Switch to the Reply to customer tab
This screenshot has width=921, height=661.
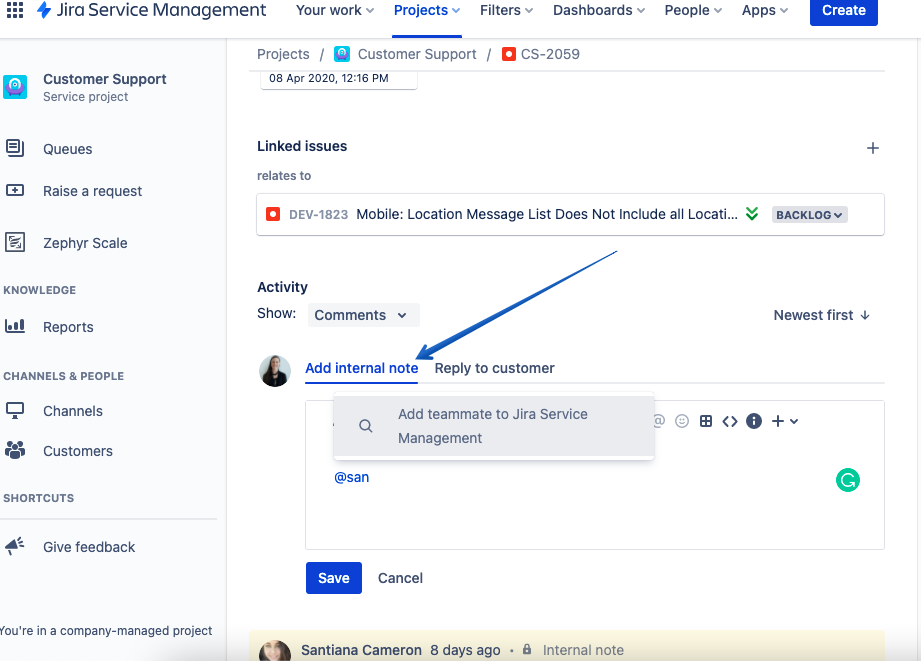[494, 367]
